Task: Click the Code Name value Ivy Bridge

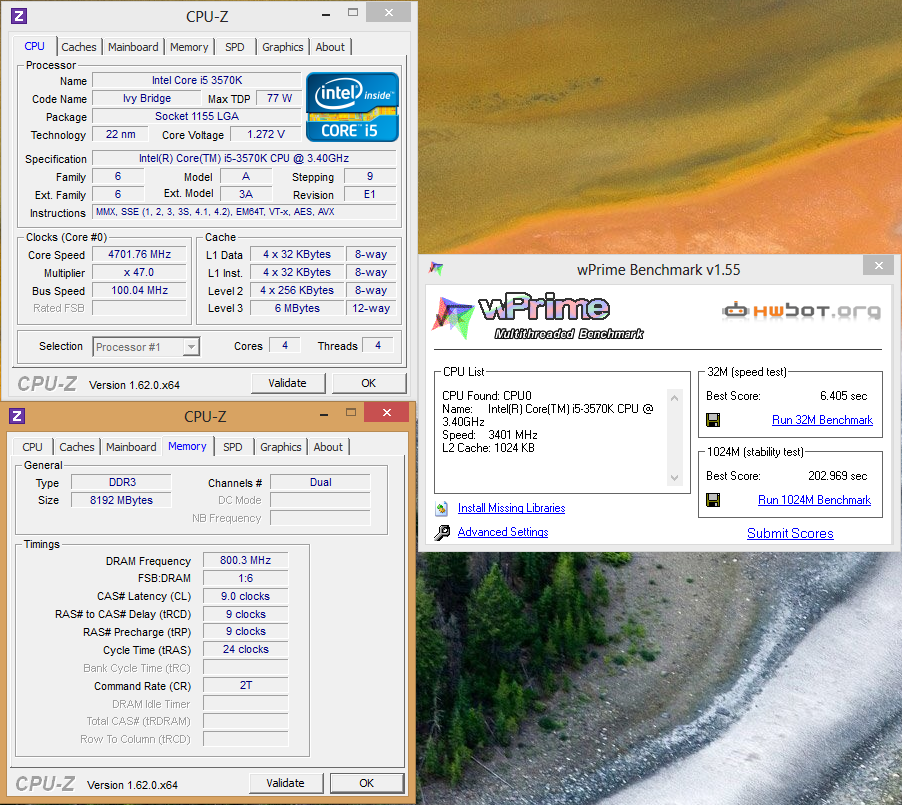Action: (x=147, y=98)
